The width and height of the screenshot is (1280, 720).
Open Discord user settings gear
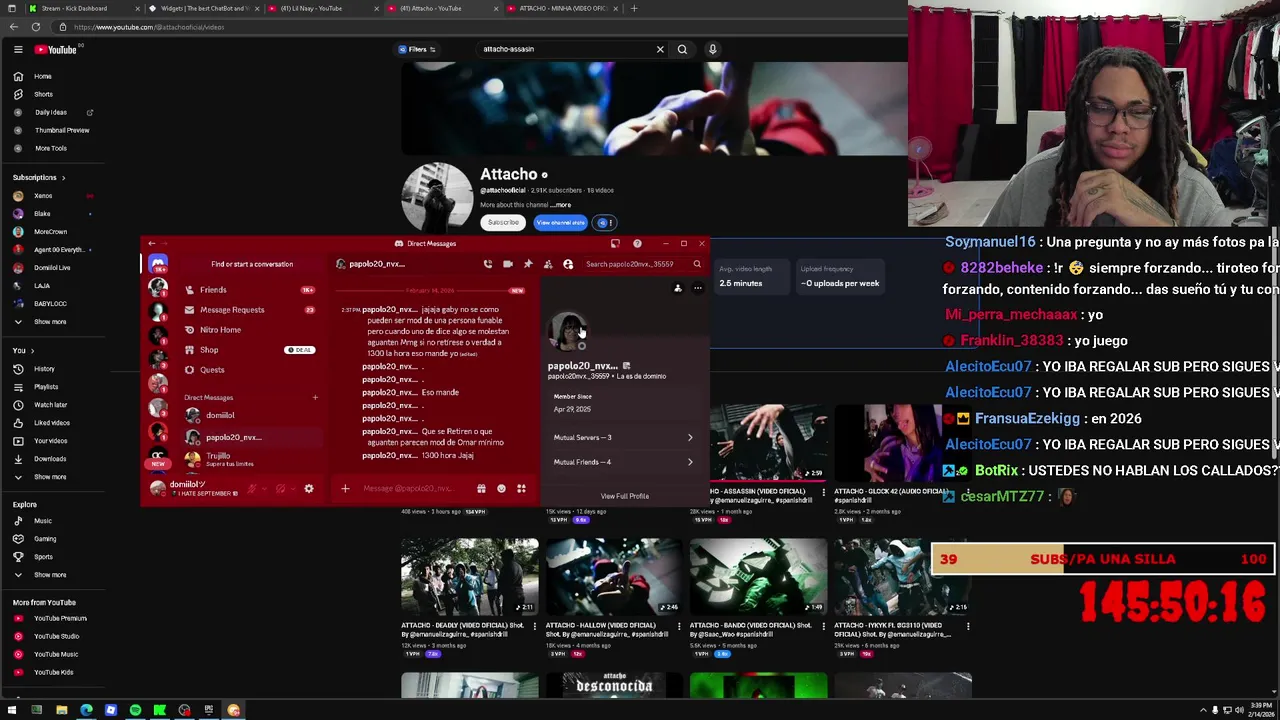309,488
